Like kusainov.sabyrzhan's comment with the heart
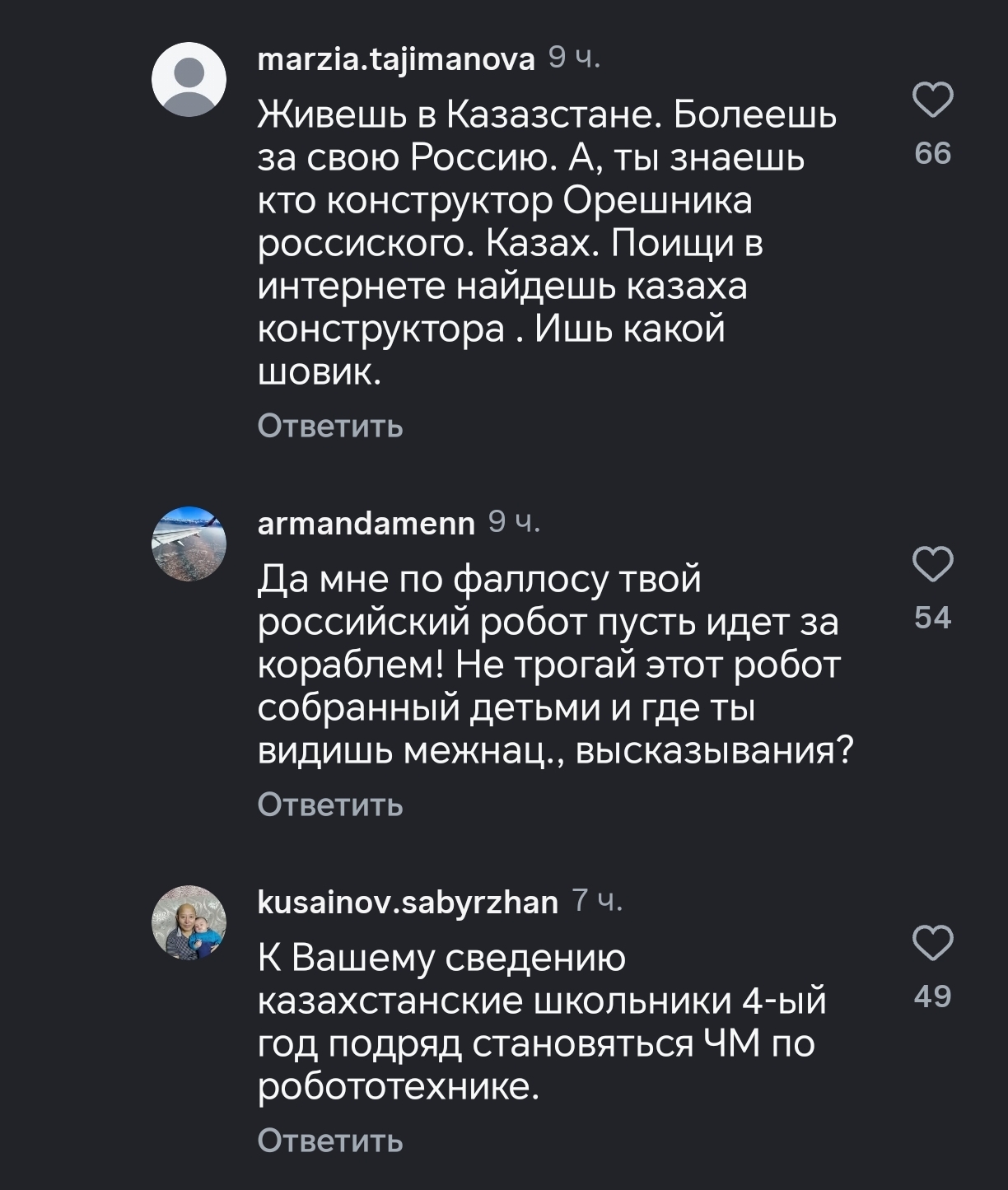The width and height of the screenshot is (1008, 1190). click(933, 943)
